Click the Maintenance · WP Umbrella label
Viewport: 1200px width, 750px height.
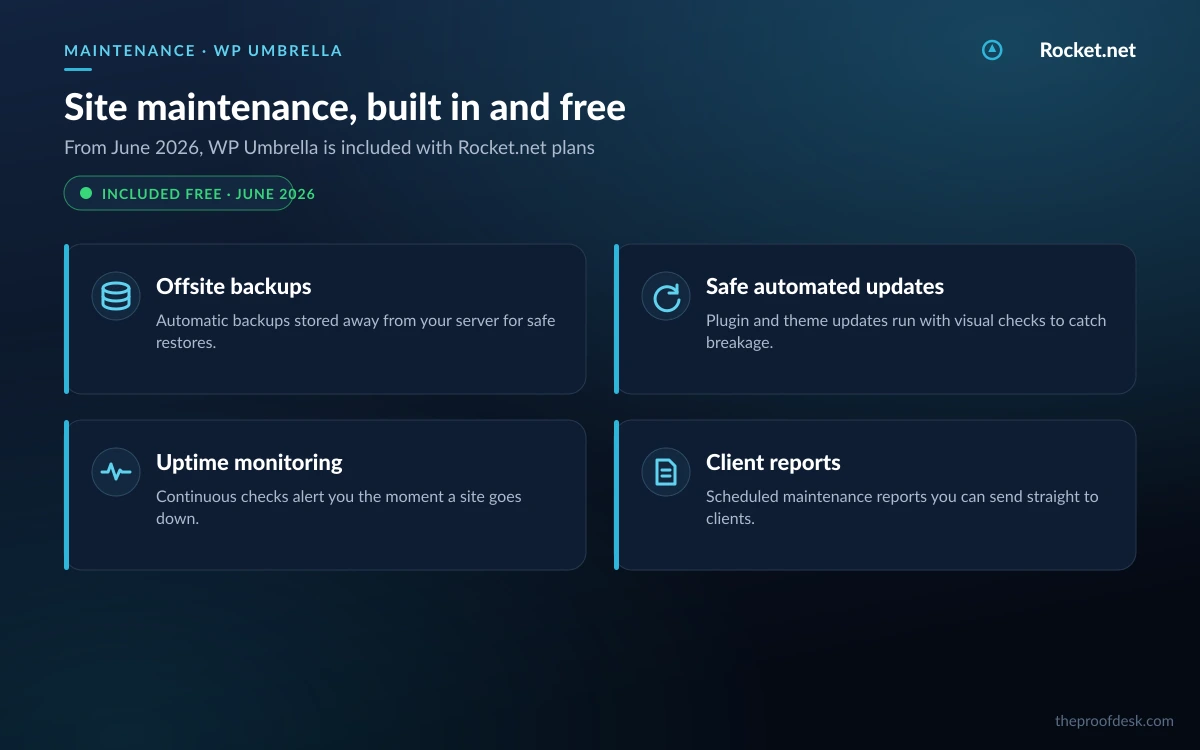click(203, 50)
